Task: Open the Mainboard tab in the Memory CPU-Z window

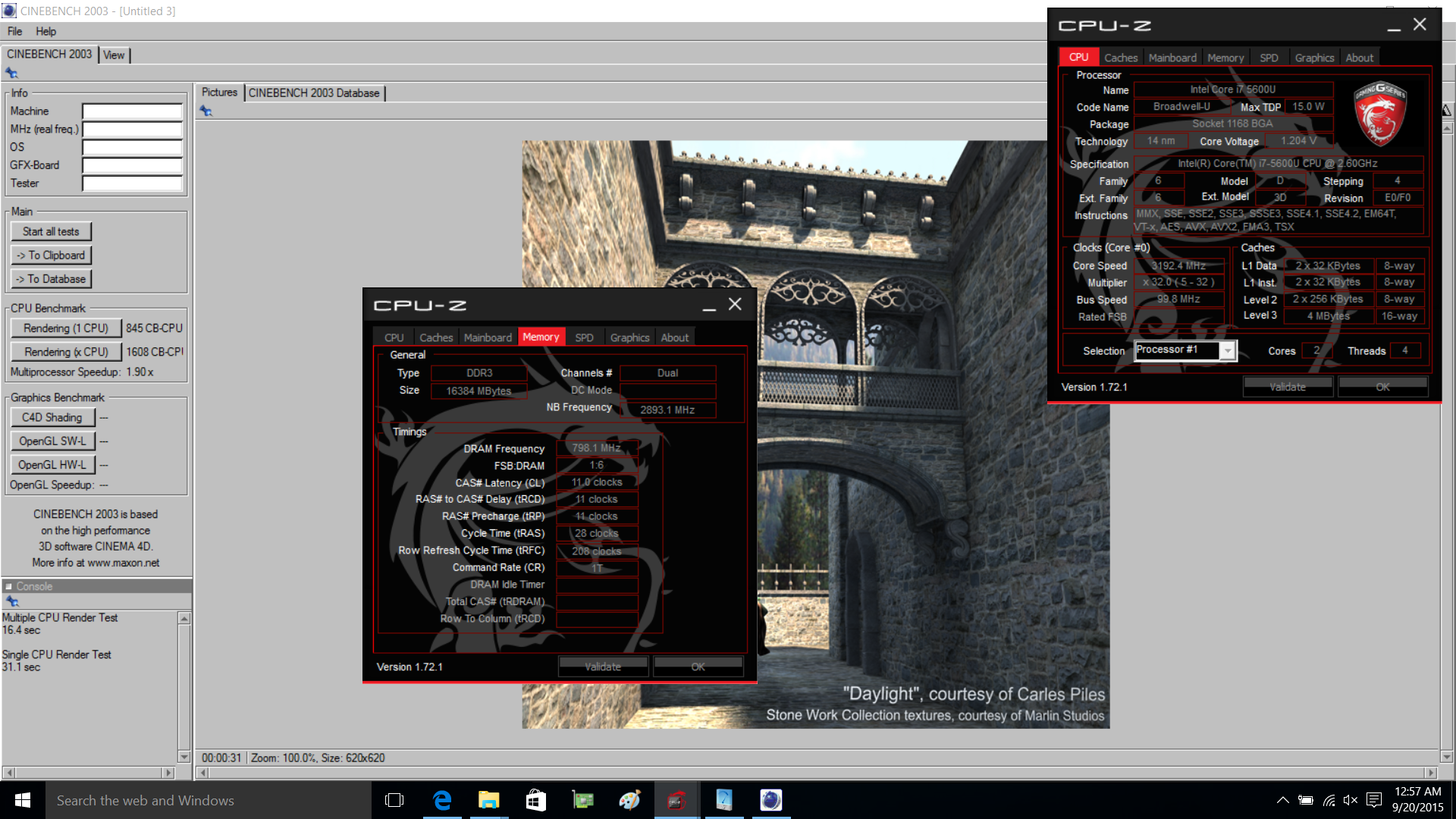Action: coord(488,337)
